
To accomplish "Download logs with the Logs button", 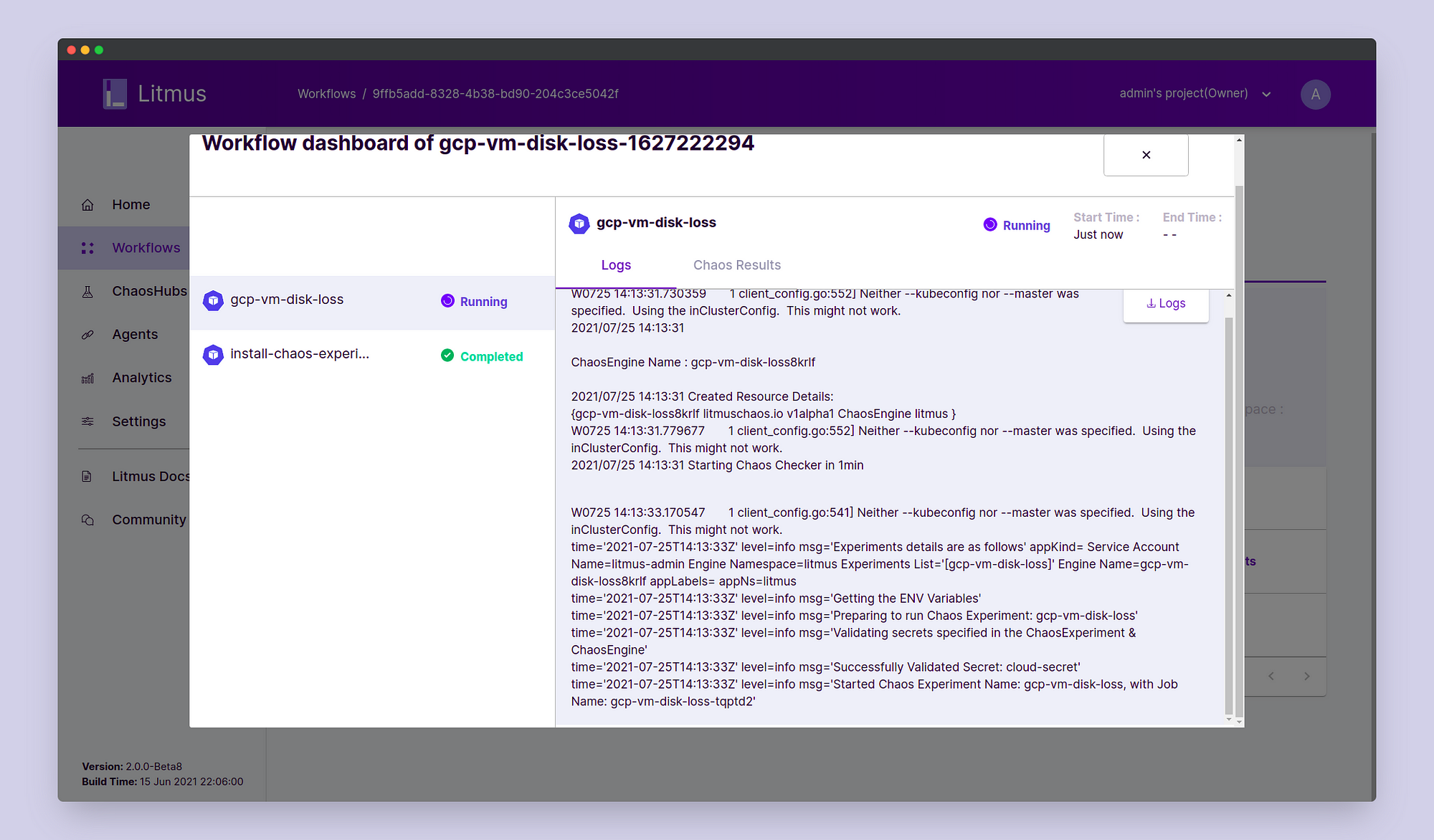I will (1166, 304).
